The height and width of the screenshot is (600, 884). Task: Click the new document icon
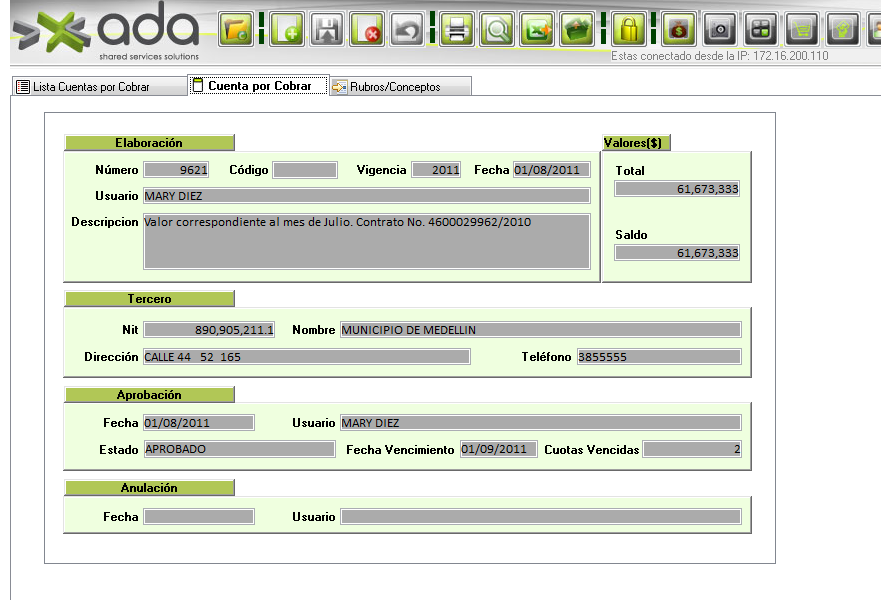288,29
